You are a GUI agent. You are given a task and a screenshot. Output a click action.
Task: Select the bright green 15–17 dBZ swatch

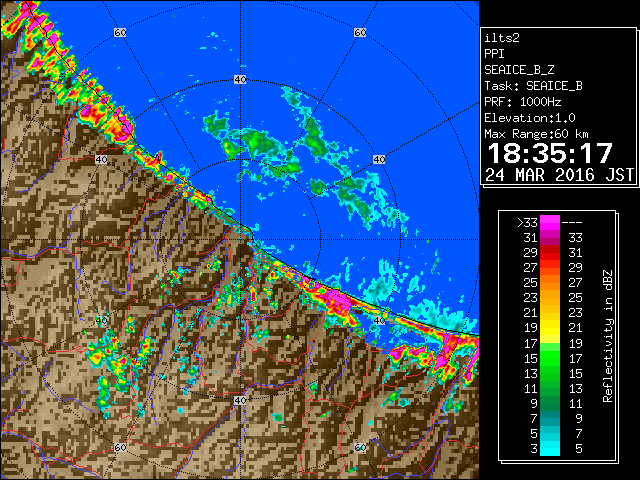pyautogui.click(x=550, y=358)
